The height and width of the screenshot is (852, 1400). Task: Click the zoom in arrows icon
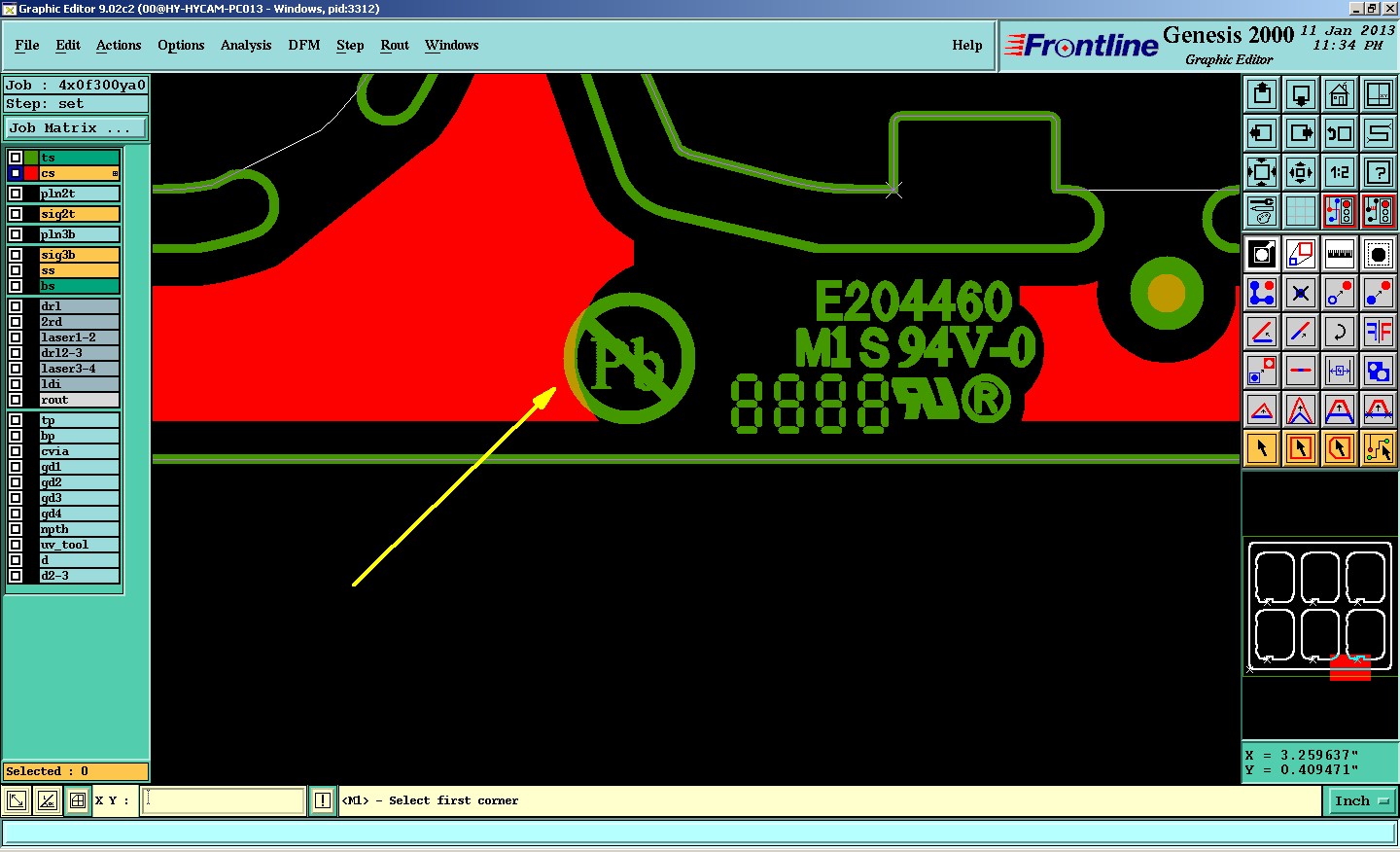(1262, 172)
